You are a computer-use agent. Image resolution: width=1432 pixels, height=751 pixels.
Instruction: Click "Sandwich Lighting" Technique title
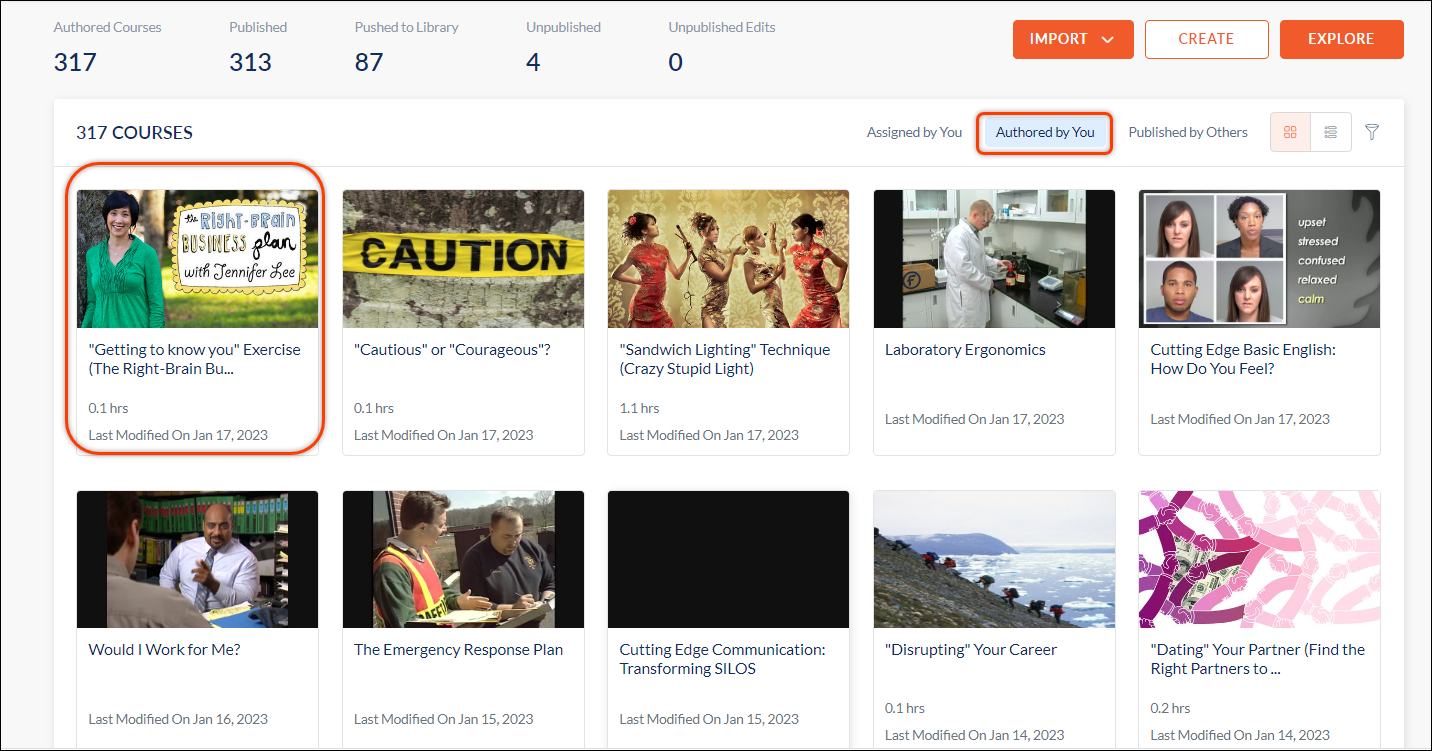click(725, 359)
